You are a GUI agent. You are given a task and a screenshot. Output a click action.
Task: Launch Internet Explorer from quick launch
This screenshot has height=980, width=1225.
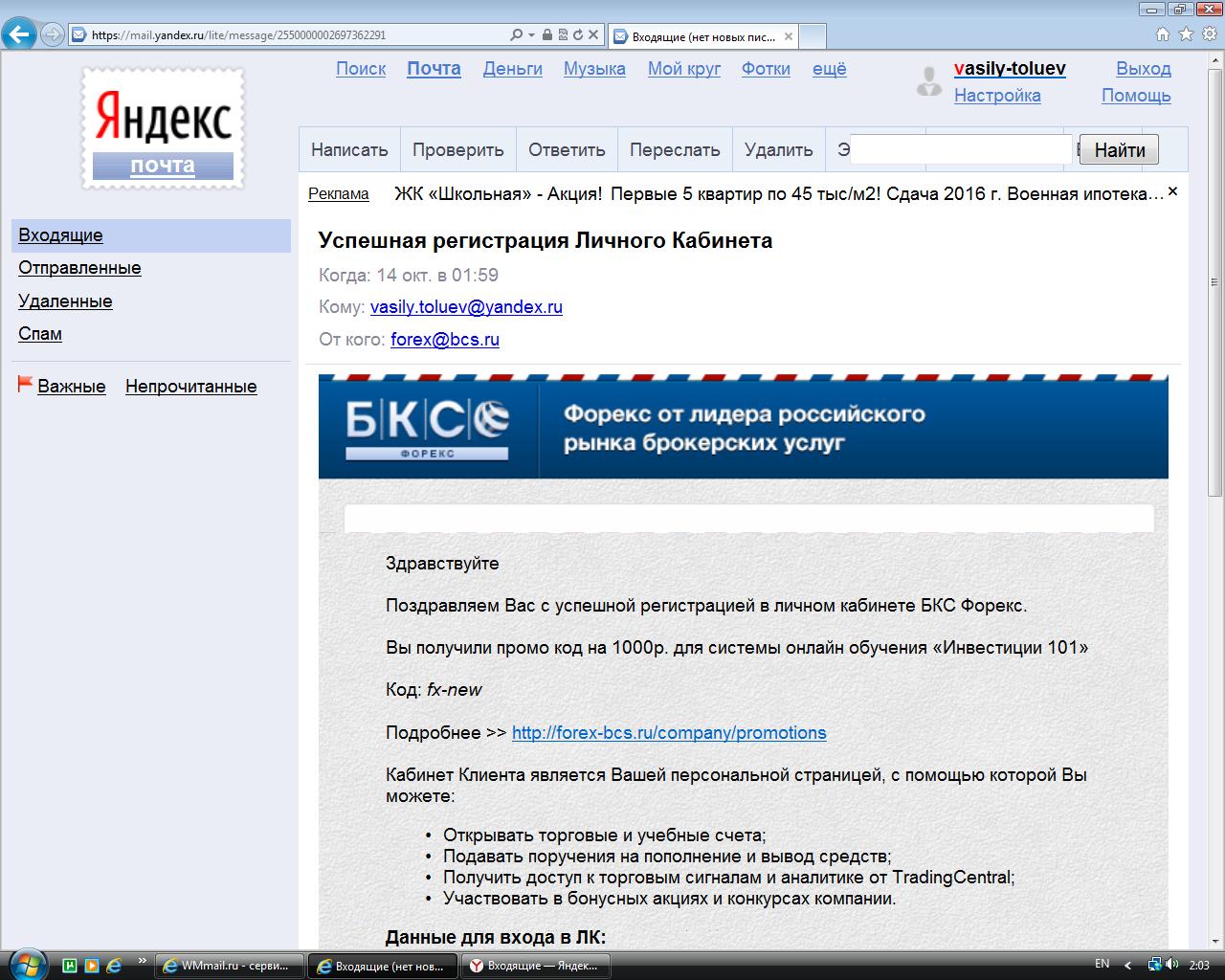click(x=114, y=965)
